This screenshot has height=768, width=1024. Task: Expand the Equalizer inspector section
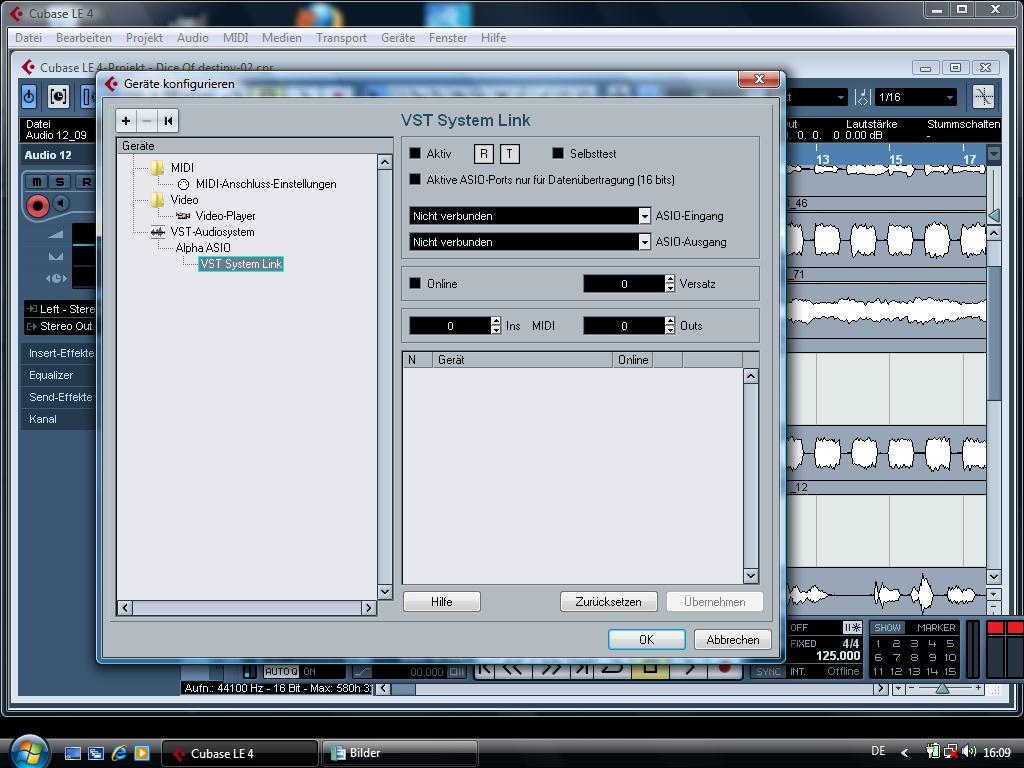(59, 375)
